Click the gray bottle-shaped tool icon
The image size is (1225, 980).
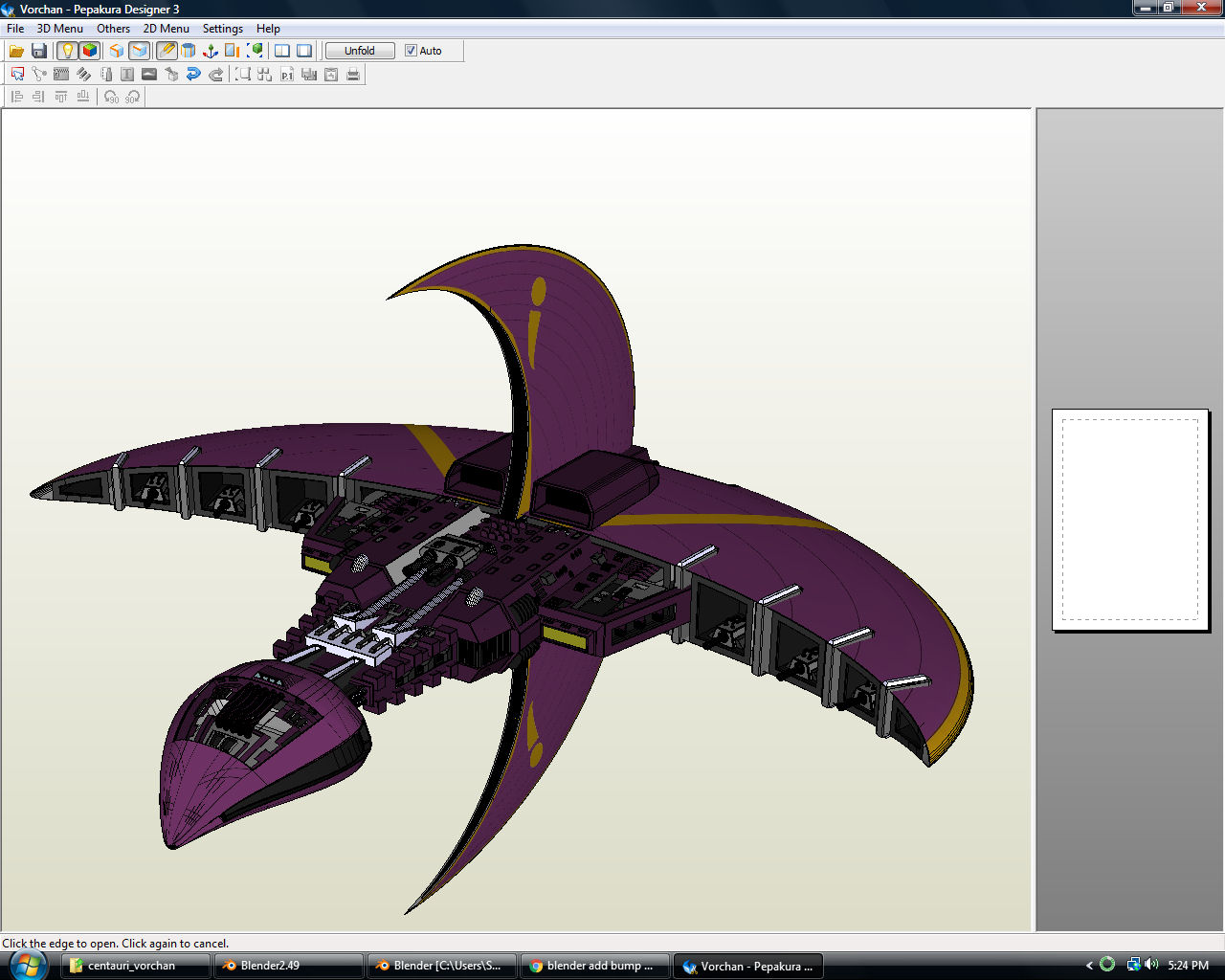[x=105, y=74]
